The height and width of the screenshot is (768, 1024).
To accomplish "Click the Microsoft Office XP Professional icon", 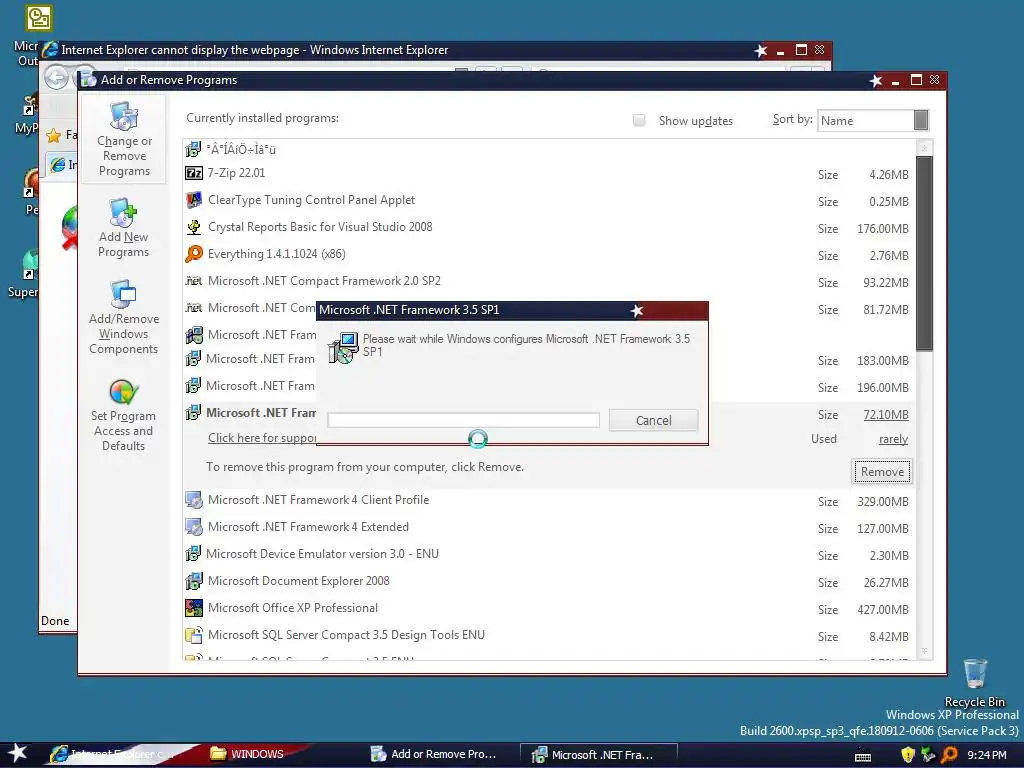I will 194,608.
